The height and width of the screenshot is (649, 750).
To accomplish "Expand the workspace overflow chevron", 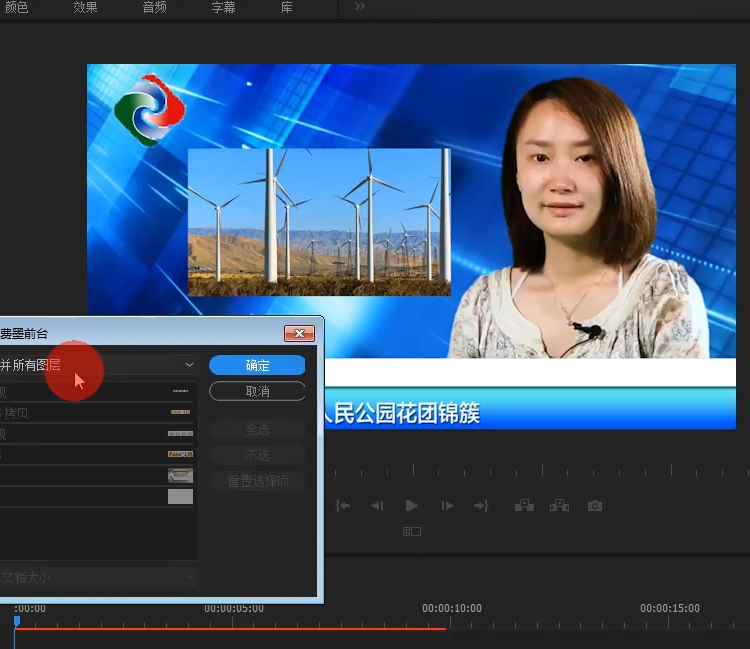I will pos(360,7).
